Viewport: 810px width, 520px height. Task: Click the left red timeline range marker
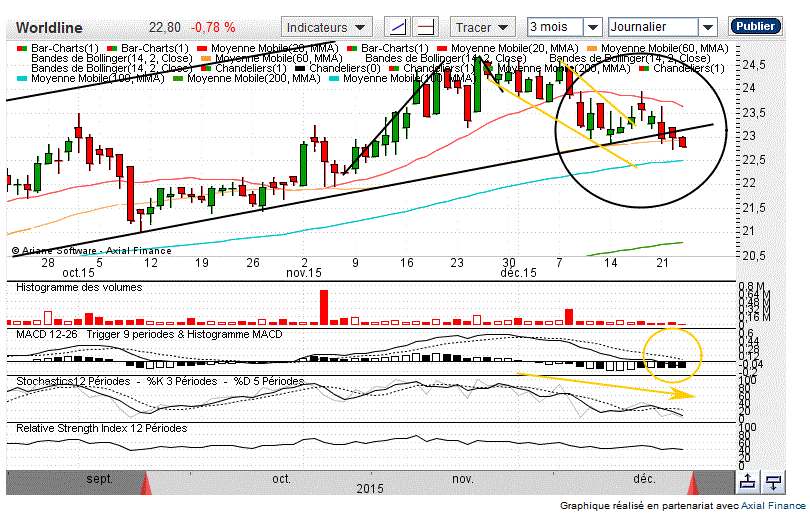tap(146, 484)
